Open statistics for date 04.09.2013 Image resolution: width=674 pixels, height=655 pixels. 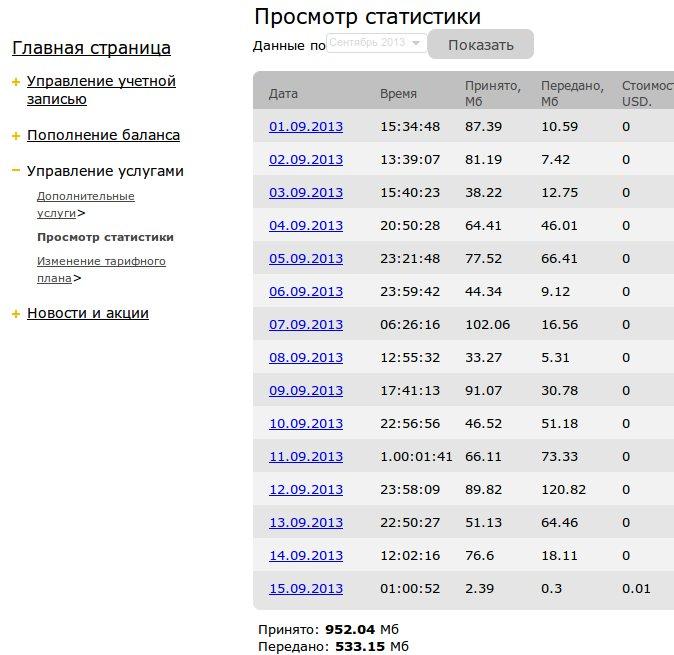point(306,226)
